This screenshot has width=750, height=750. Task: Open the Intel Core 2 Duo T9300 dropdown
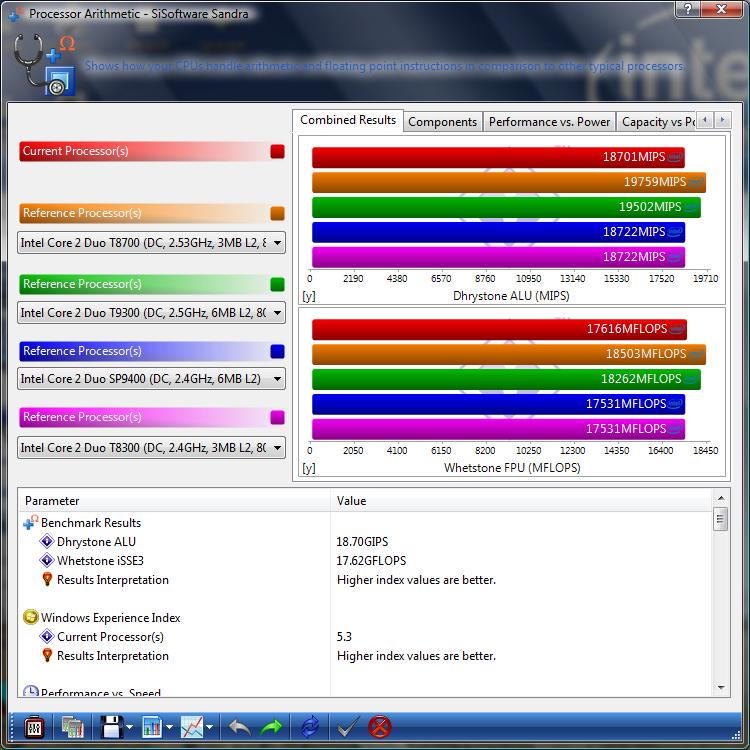point(151,313)
